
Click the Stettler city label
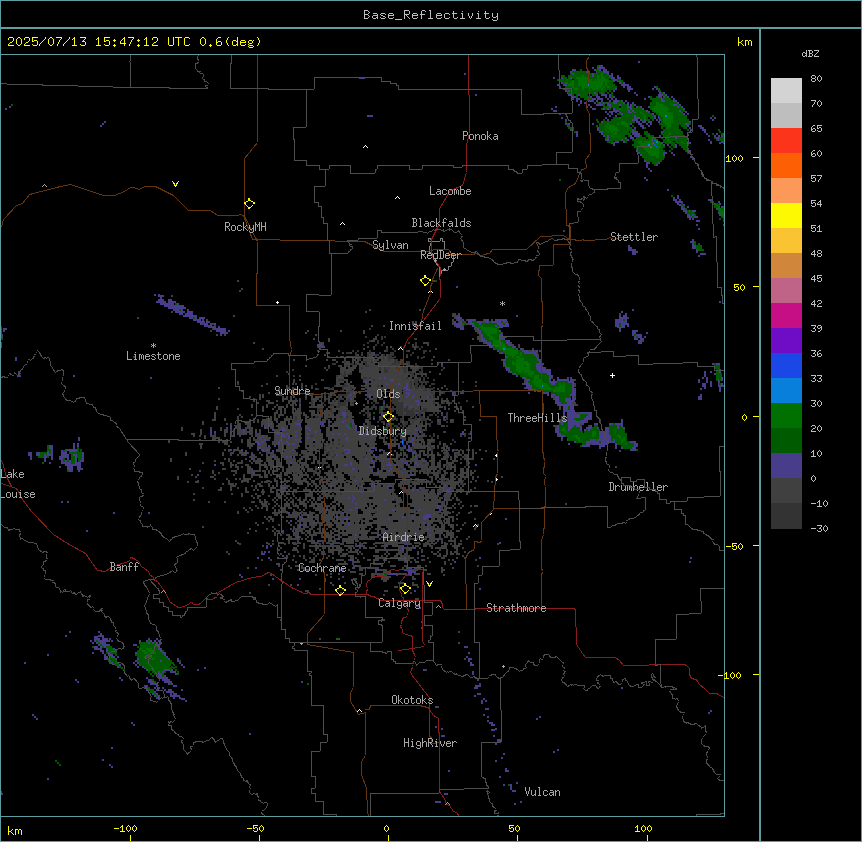[x=634, y=237]
